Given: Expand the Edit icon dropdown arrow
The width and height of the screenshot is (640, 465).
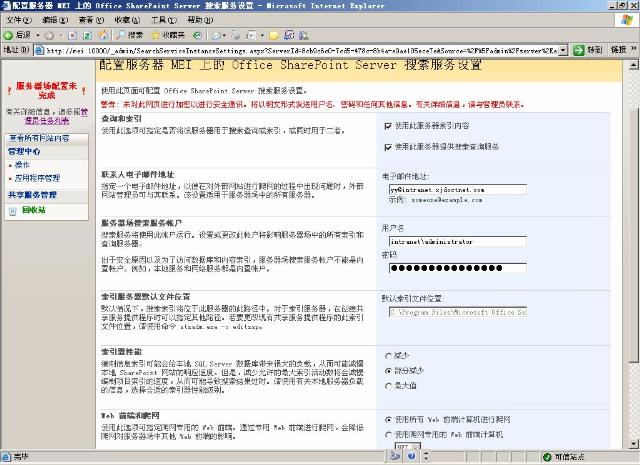Looking at the screenshot, I should click(x=262, y=36).
